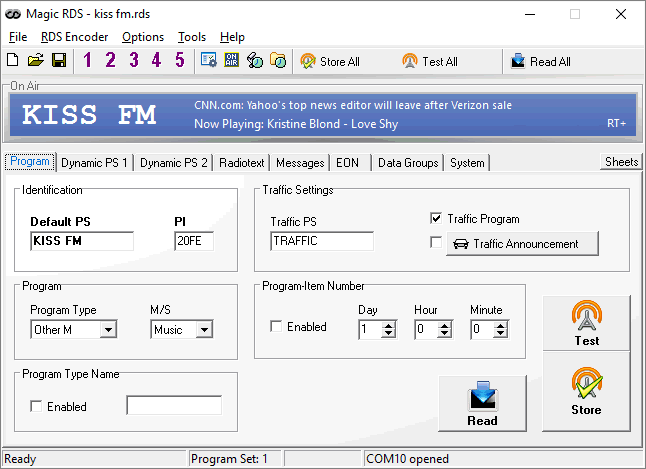Click the RT+ indicator in the On Air display
The height and width of the screenshot is (469, 646).
pyautogui.click(x=616, y=123)
